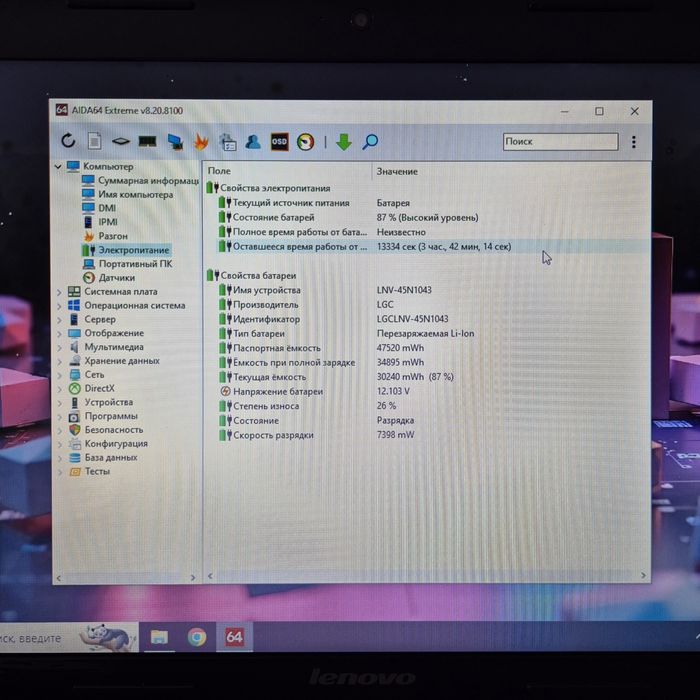Click the magnifier search toolbar icon
This screenshot has width=700, height=700.
point(370,142)
